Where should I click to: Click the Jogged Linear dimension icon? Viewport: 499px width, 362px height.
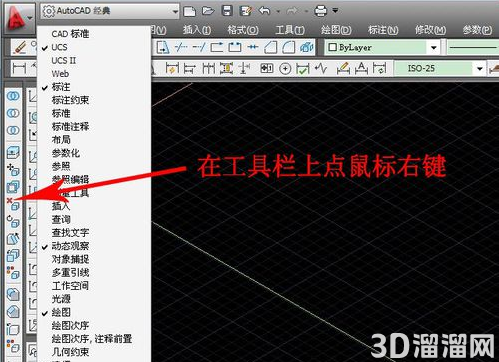point(321,68)
